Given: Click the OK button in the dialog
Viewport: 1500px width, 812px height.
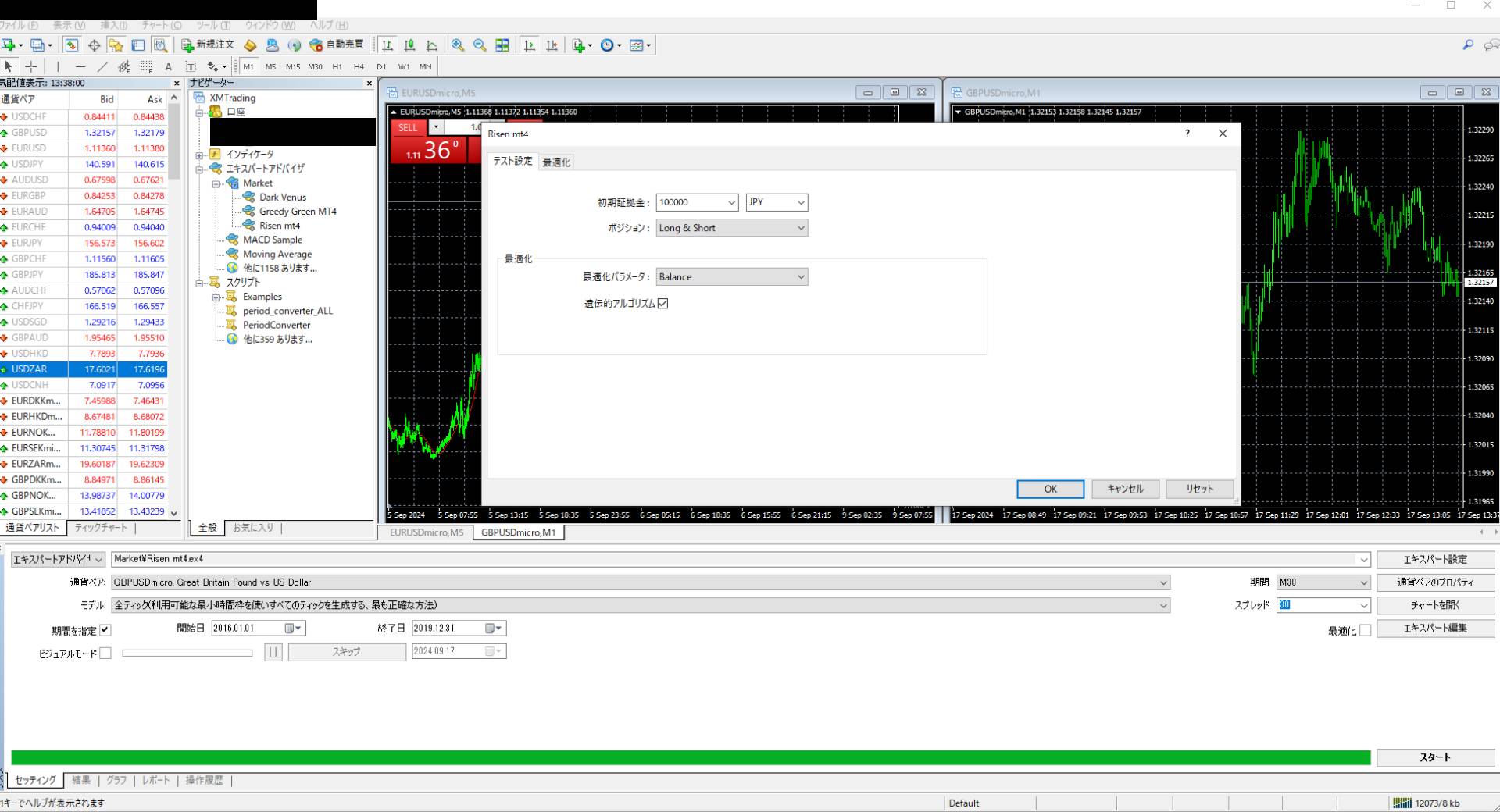Looking at the screenshot, I should (x=1050, y=490).
